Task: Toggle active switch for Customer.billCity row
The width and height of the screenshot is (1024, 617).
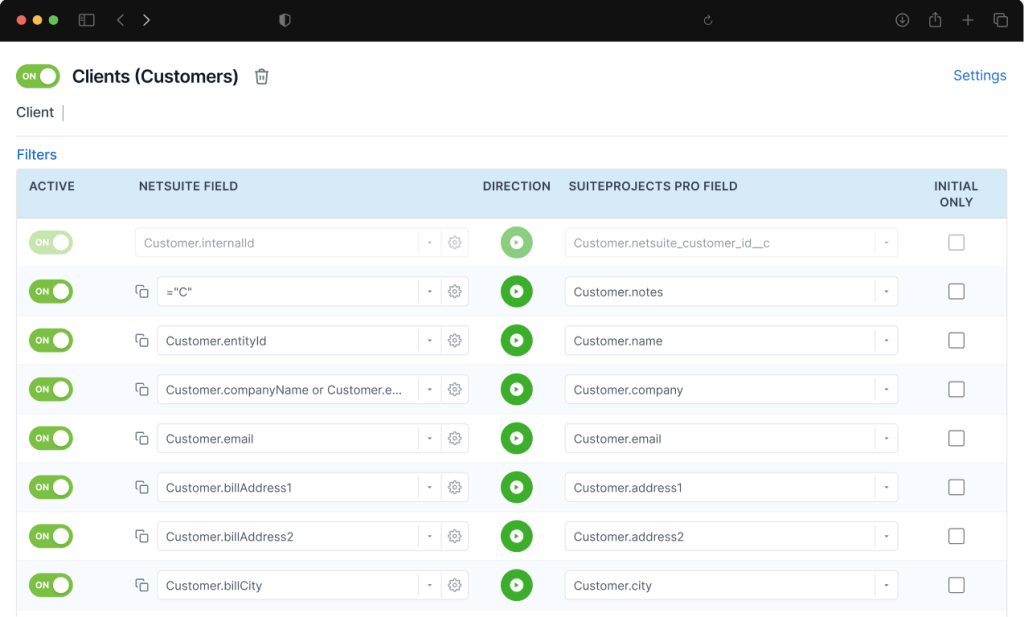Action: pyautogui.click(x=51, y=585)
